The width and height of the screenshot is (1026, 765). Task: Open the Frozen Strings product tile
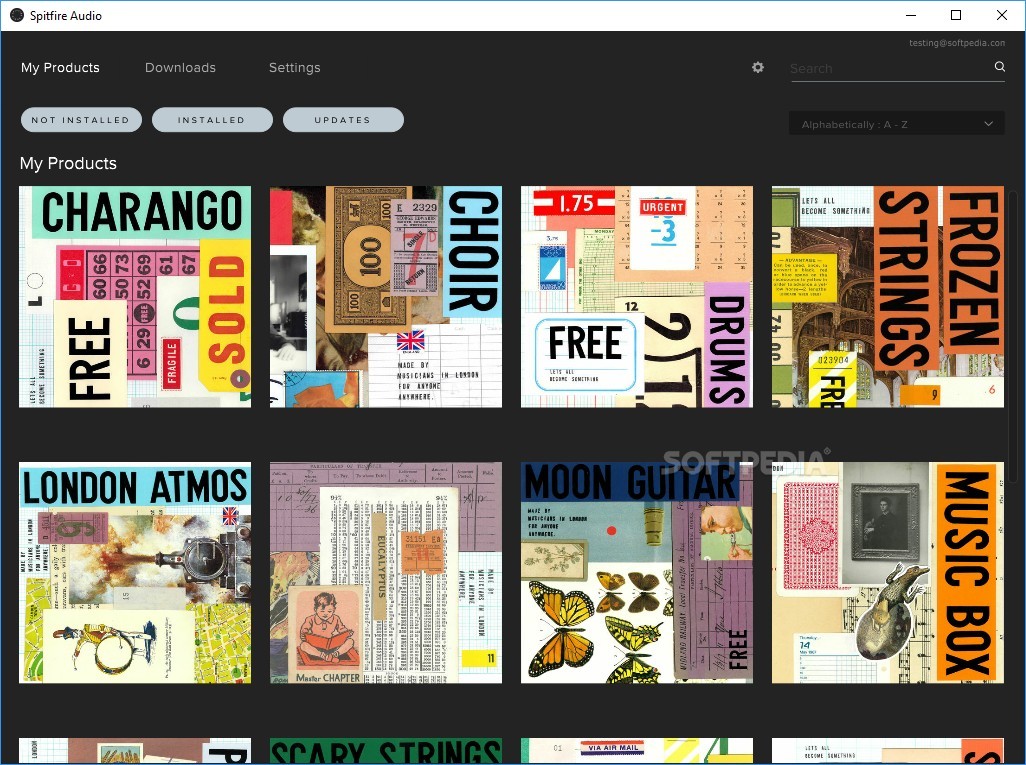pos(888,296)
